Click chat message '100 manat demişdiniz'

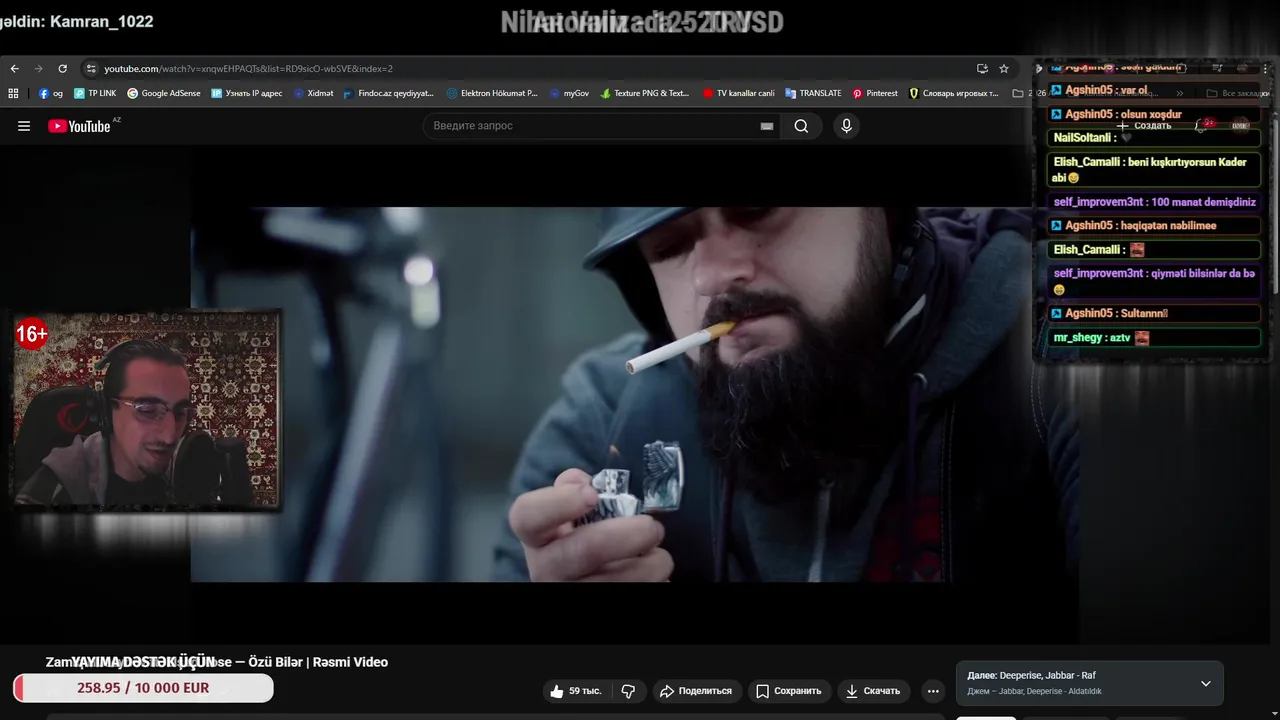[1154, 202]
